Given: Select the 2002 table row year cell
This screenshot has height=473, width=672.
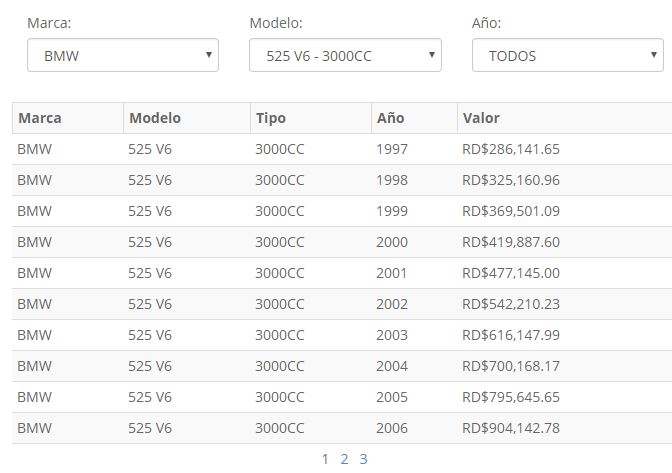Looking at the screenshot, I should pyautogui.click(x=392, y=304).
